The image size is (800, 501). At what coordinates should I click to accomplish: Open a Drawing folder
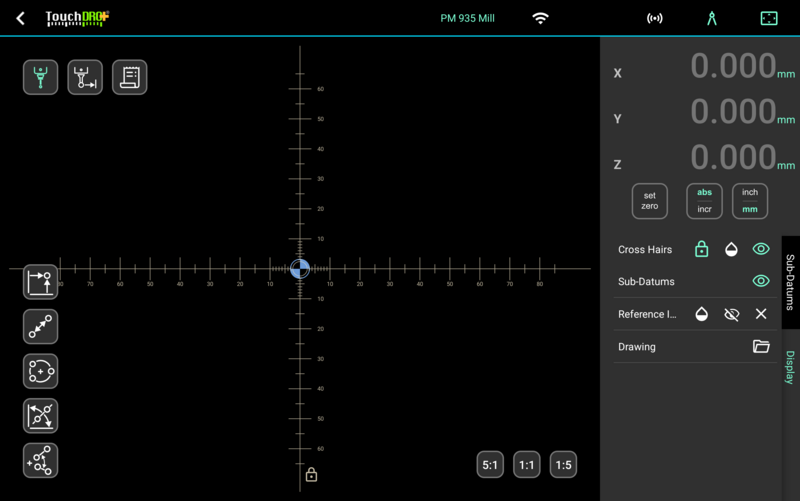click(x=761, y=346)
